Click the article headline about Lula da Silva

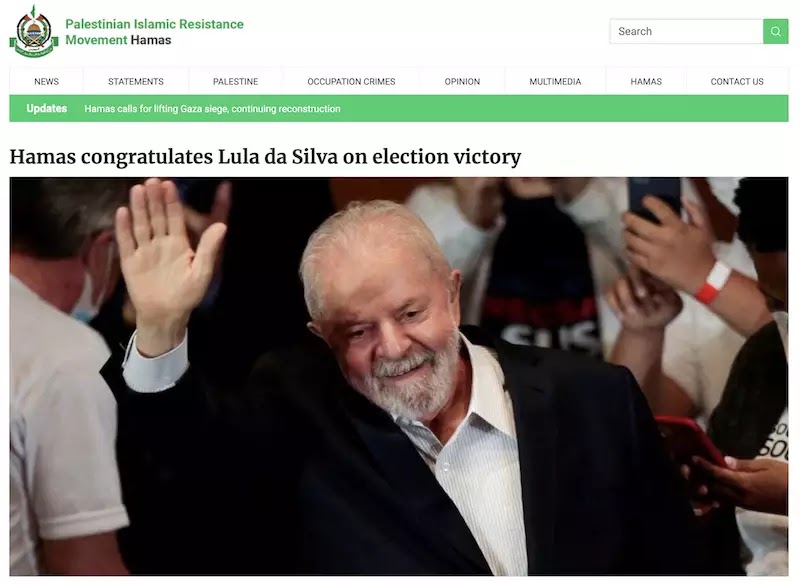(265, 157)
